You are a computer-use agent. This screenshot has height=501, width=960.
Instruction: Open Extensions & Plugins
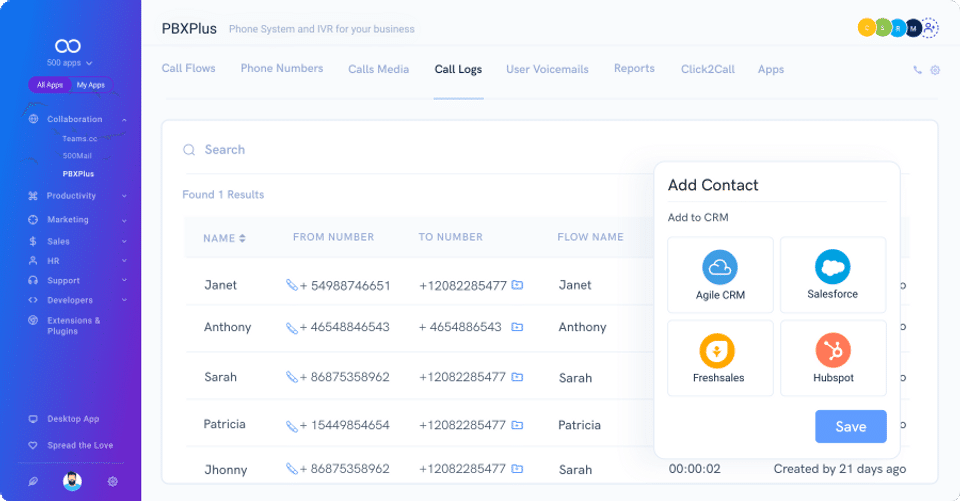tap(73, 325)
